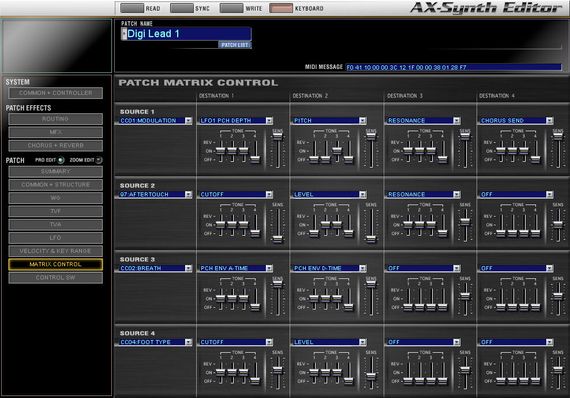The width and height of the screenshot is (570, 398).
Task: Toggle tone 2 switch for PCH ENV D-TIME
Action: click(325, 298)
